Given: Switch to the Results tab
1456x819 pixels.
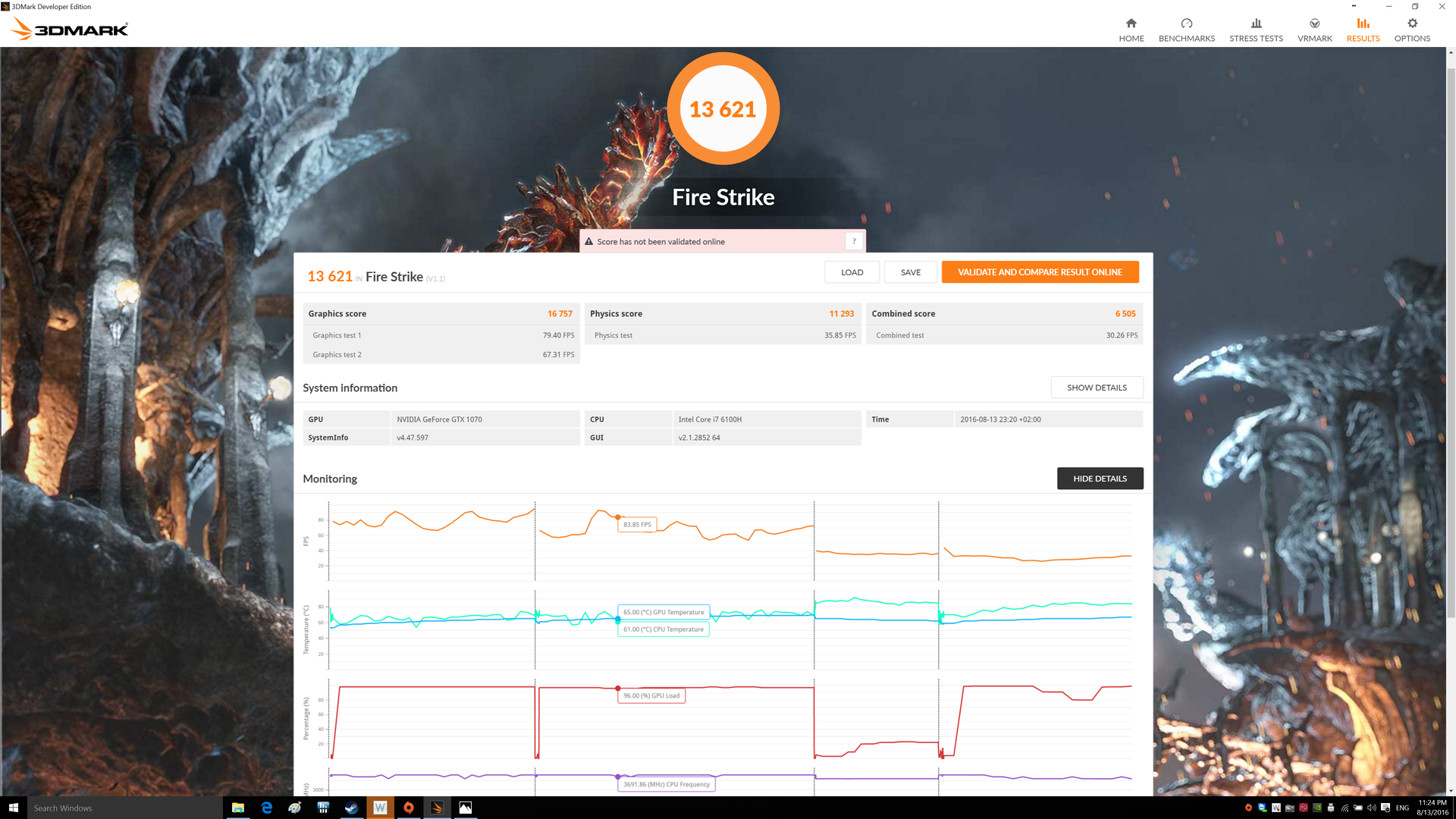Looking at the screenshot, I should coord(1363,30).
